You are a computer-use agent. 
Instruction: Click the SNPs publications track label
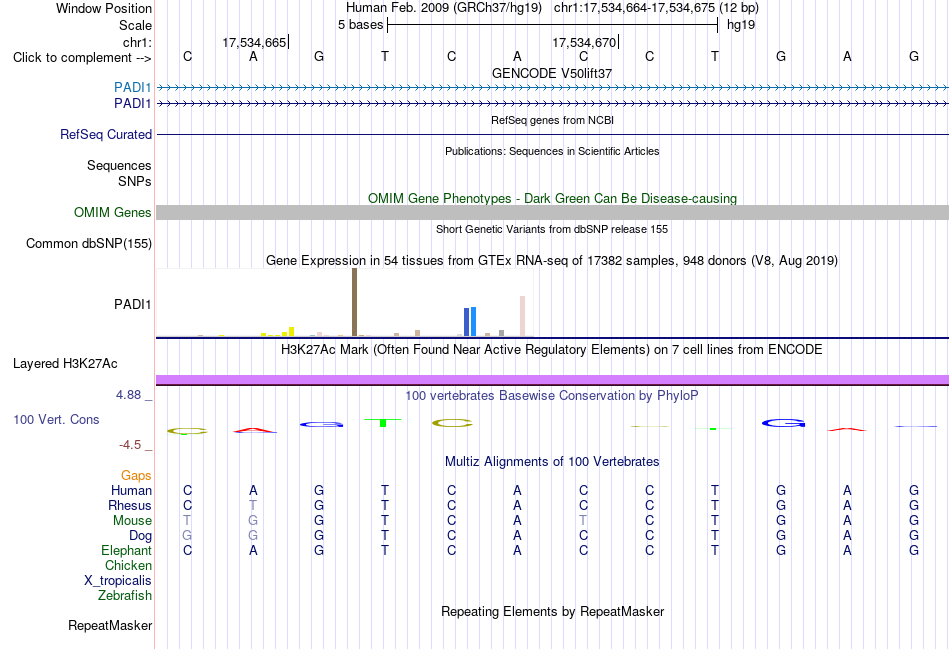point(135,181)
